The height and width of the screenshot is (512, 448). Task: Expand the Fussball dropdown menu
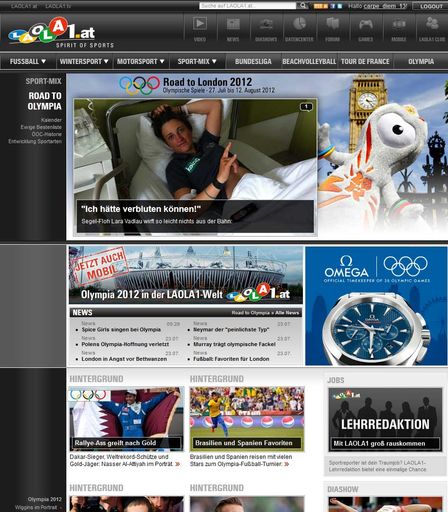(28, 61)
